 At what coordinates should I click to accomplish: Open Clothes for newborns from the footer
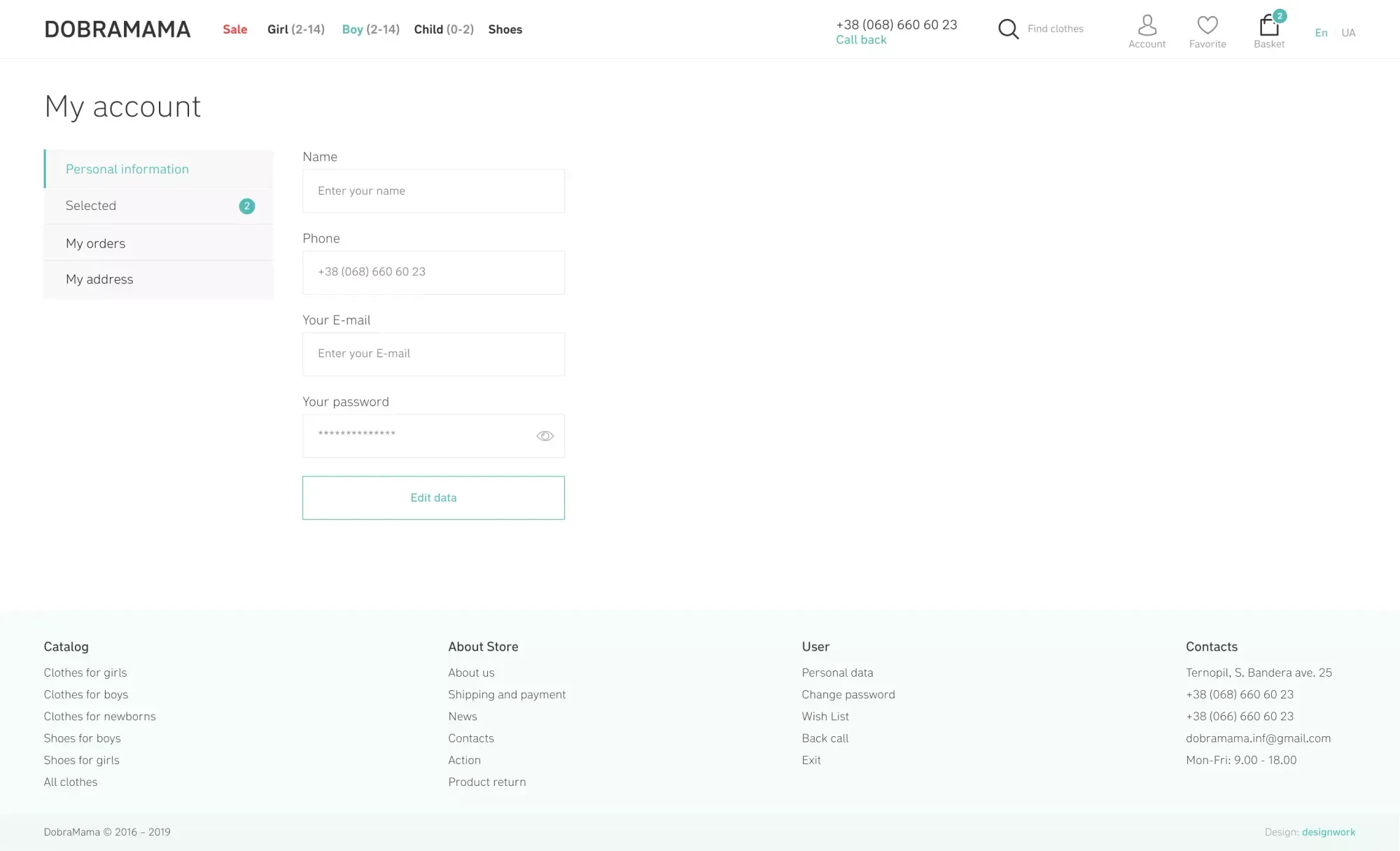pyautogui.click(x=99, y=716)
